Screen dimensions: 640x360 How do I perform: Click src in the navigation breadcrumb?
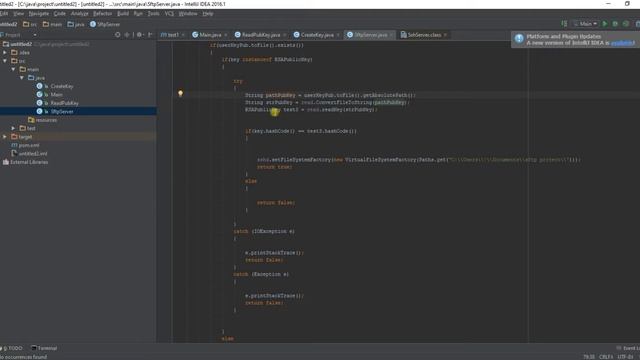[x=30, y=24]
